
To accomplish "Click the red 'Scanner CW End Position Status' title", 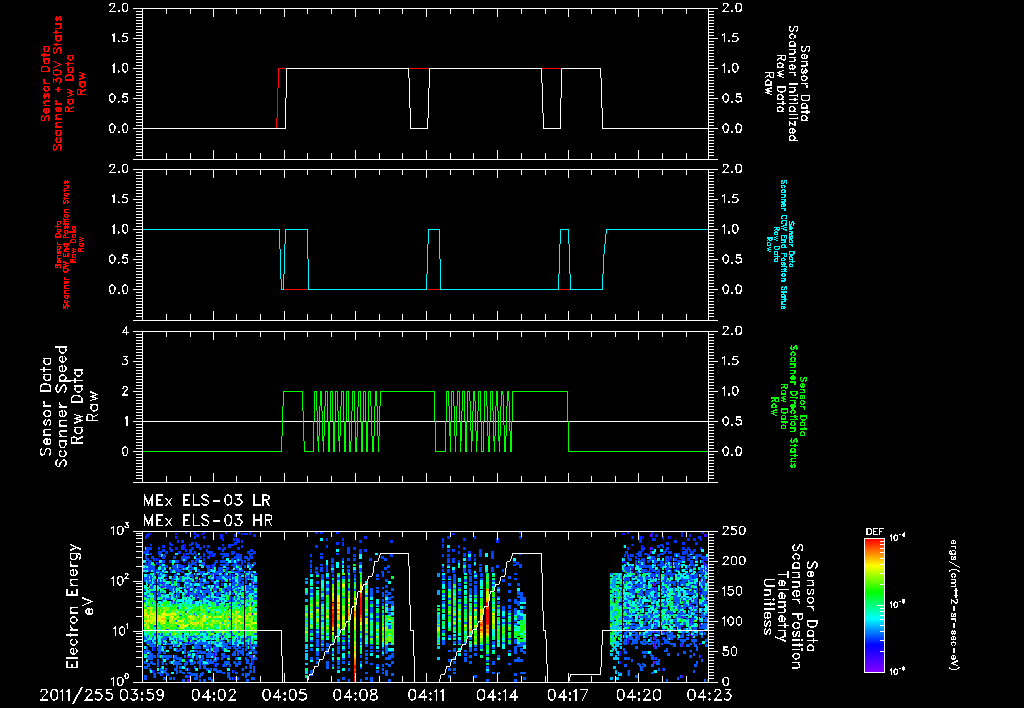I will click(x=65, y=245).
